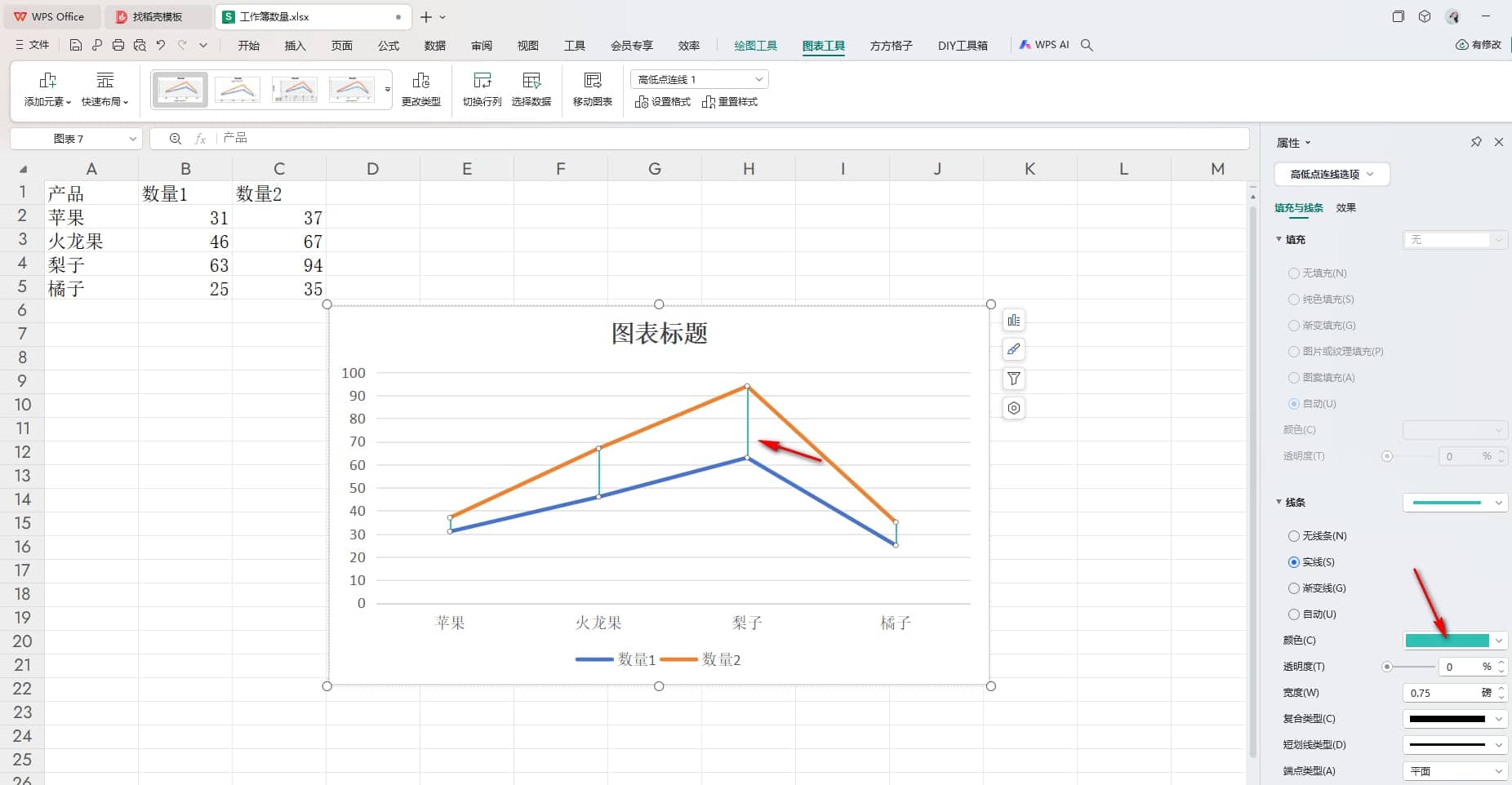Click the fx insert function icon
The image size is (1512, 785).
(200, 139)
